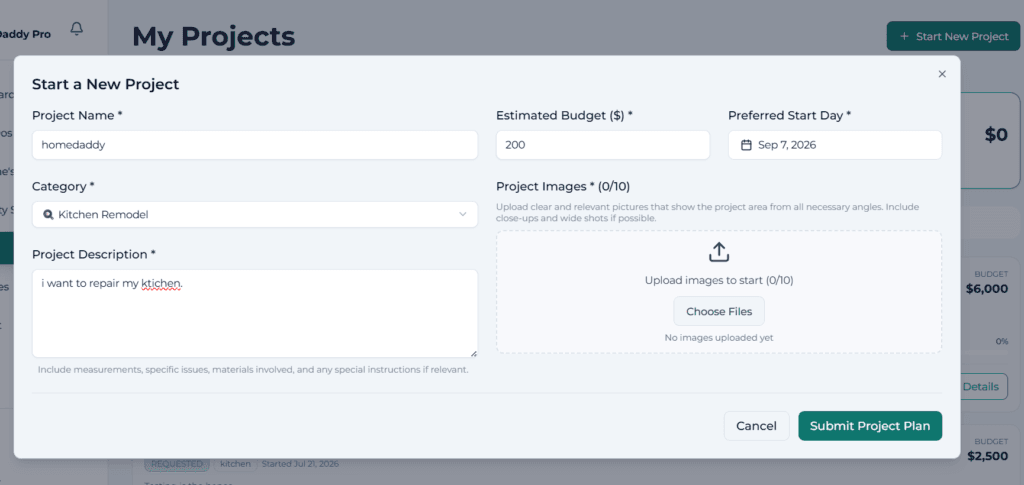Click plus icon on Start New Project
Screen dimensions: 1024x485
point(904,37)
